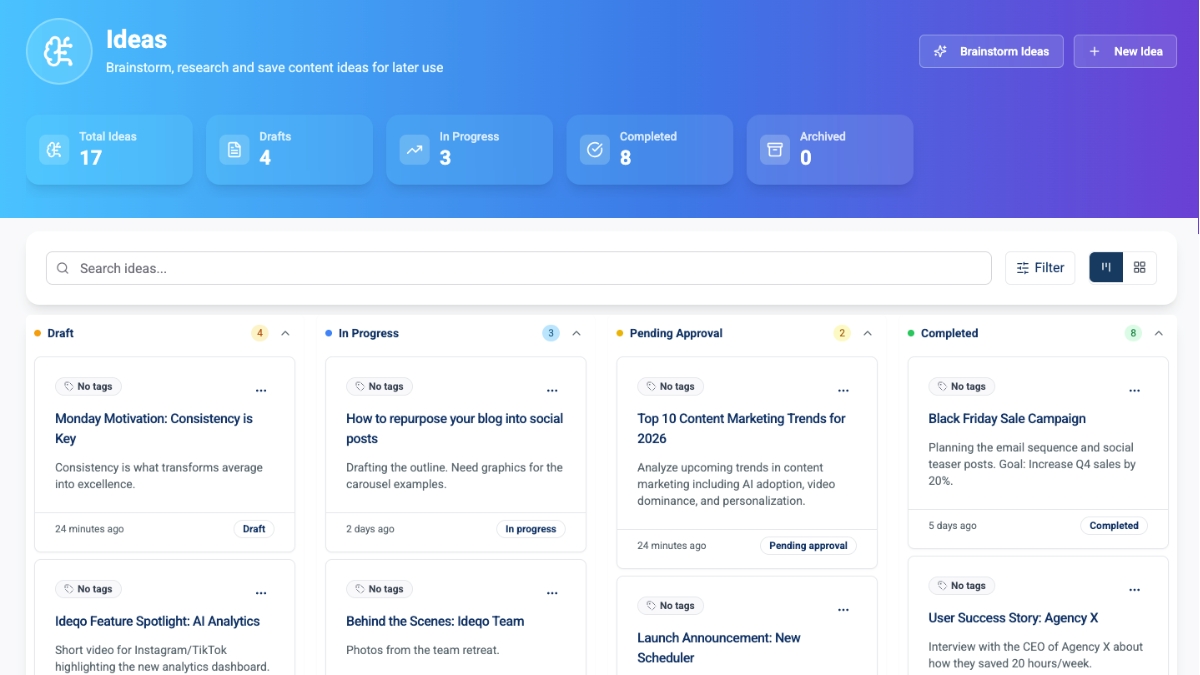Collapse the Completed column
1200x675 pixels.
(1158, 333)
